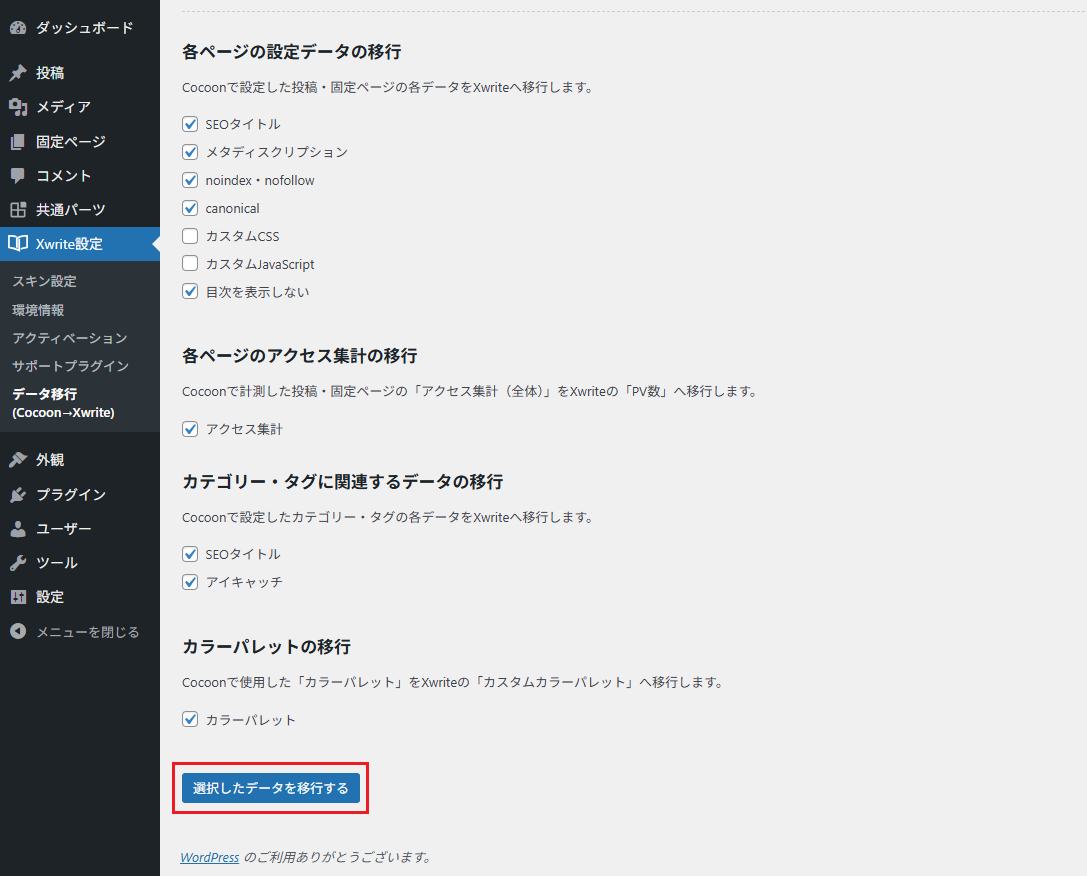Viewport: 1087px width, 876px height.
Task: Follow the WordPress footer link
Action: click(x=209, y=857)
